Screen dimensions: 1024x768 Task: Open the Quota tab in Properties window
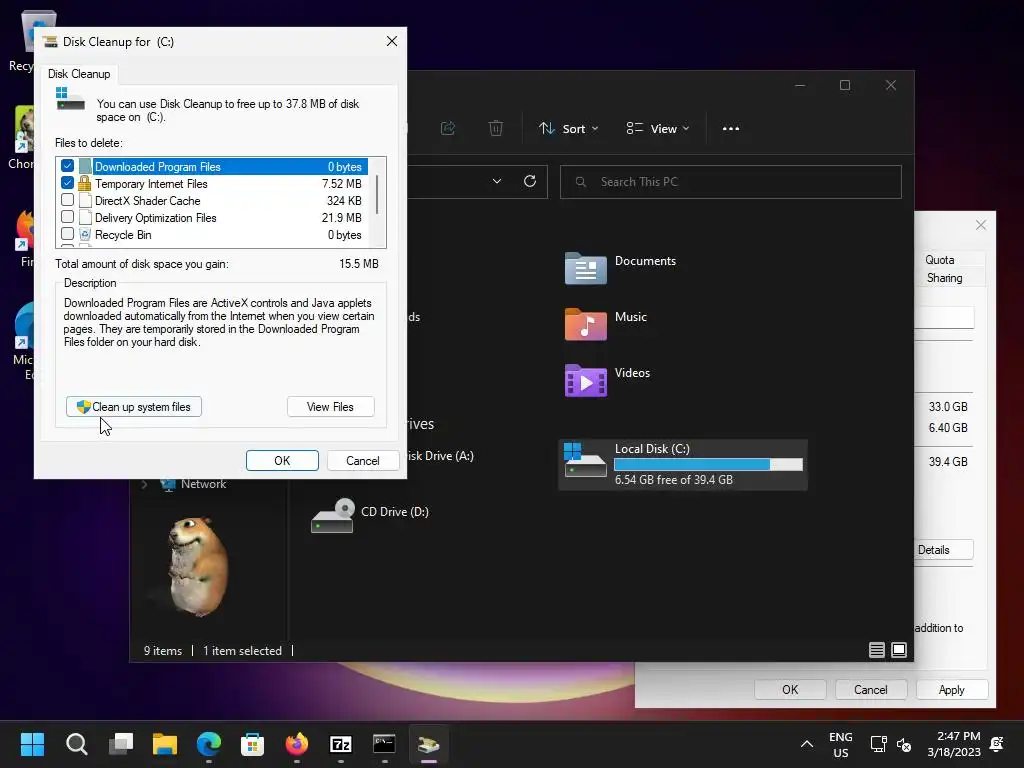[939, 260]
